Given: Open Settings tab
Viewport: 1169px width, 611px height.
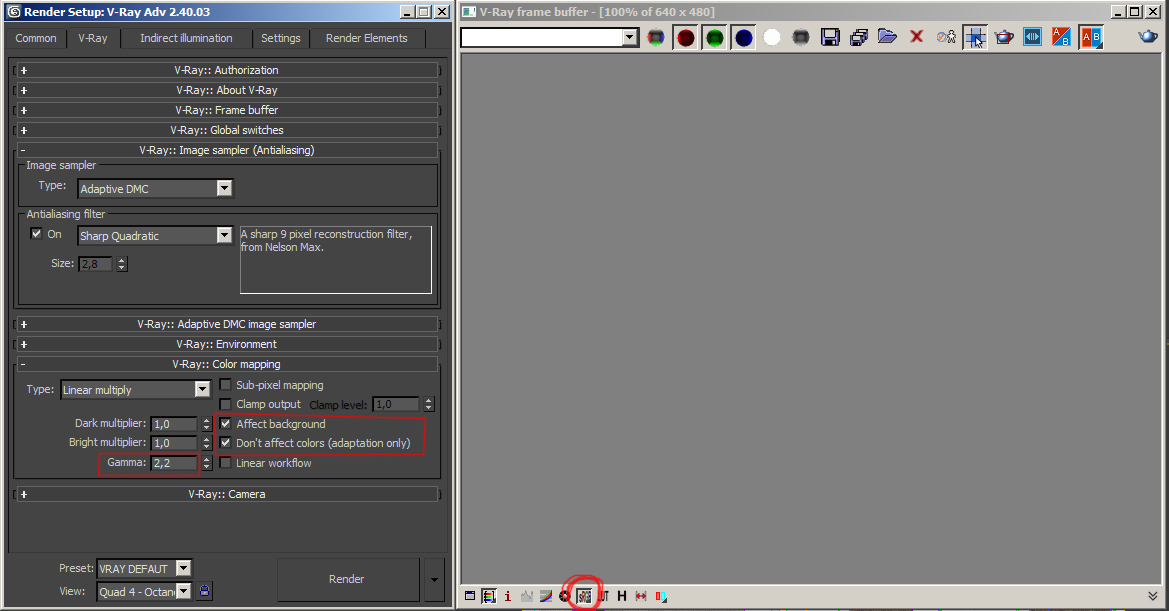Looking at the screenshot, I should point(280,38).
